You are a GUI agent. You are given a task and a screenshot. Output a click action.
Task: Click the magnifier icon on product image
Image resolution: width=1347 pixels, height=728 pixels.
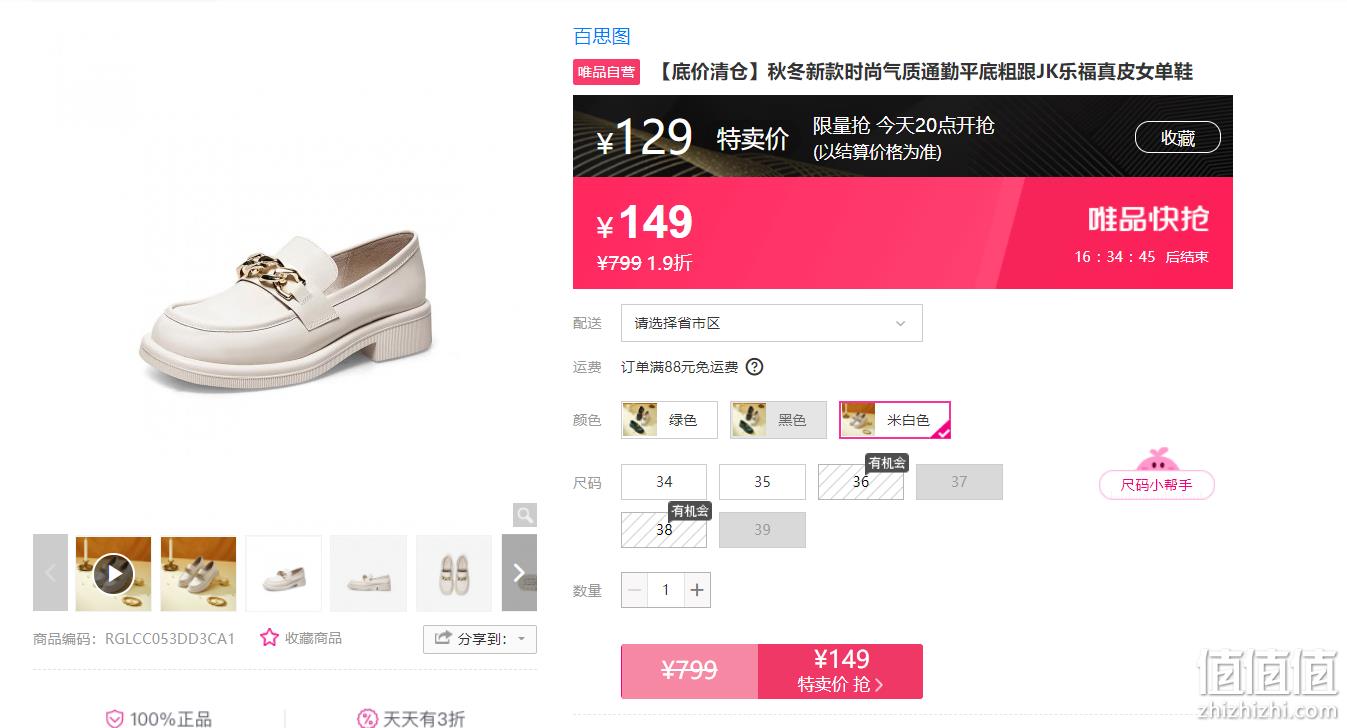525,515
